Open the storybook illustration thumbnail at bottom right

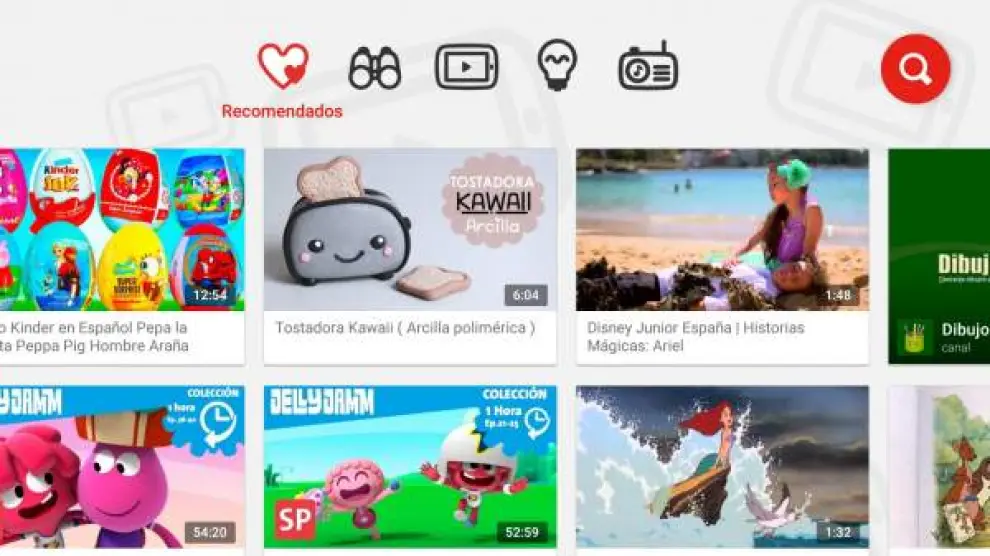pyautogui.click(x=939, y=467)
